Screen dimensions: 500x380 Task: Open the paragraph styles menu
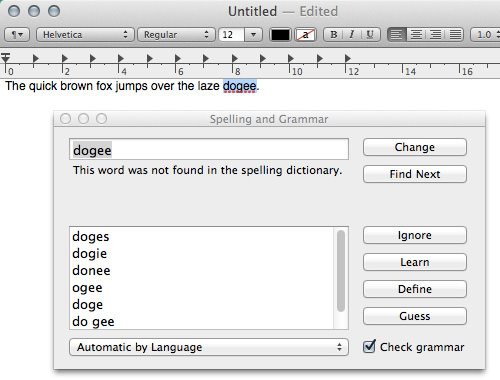click(x=17, y=35)
